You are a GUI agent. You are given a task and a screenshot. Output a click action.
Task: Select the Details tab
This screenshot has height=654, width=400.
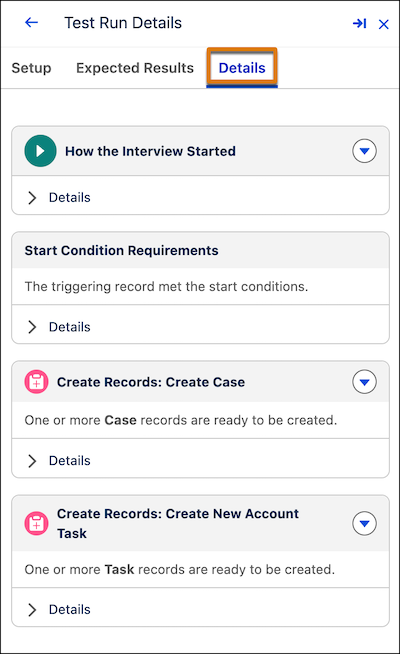point(242,68)
